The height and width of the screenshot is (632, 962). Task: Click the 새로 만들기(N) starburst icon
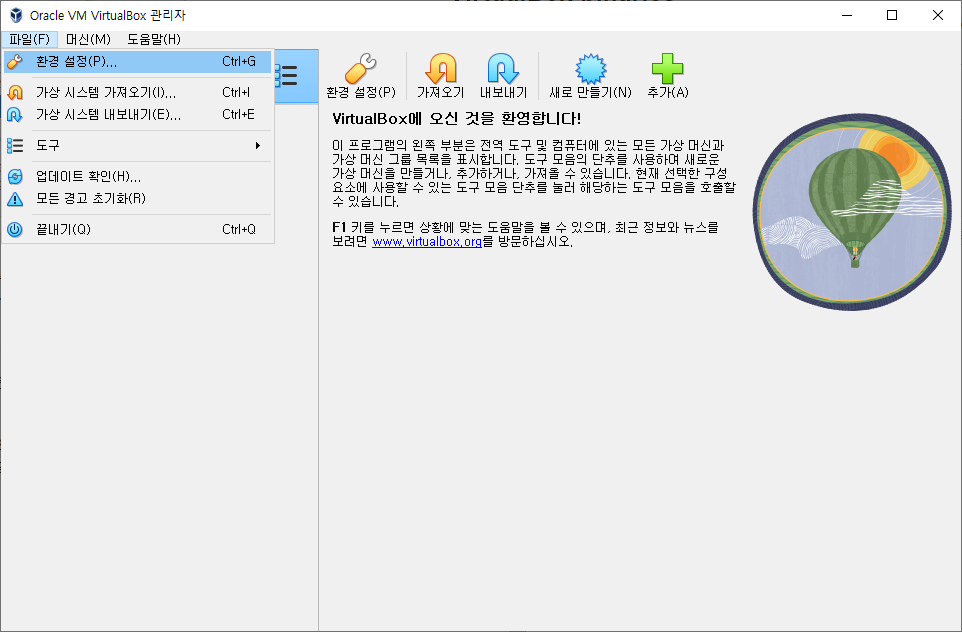tap(590, 68)
